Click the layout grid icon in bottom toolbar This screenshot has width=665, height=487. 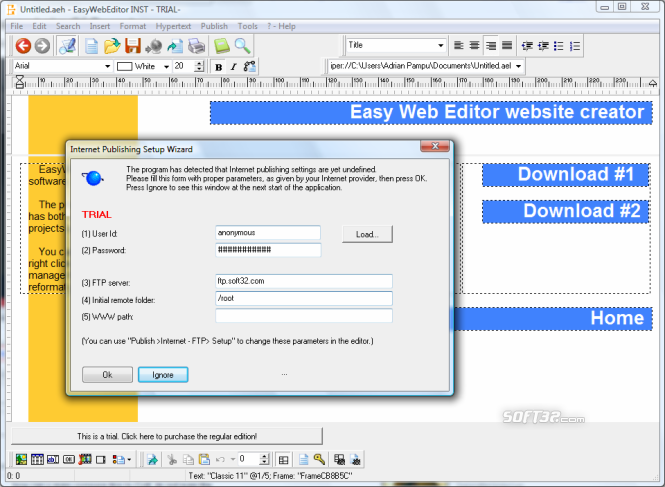pos(283,460)
